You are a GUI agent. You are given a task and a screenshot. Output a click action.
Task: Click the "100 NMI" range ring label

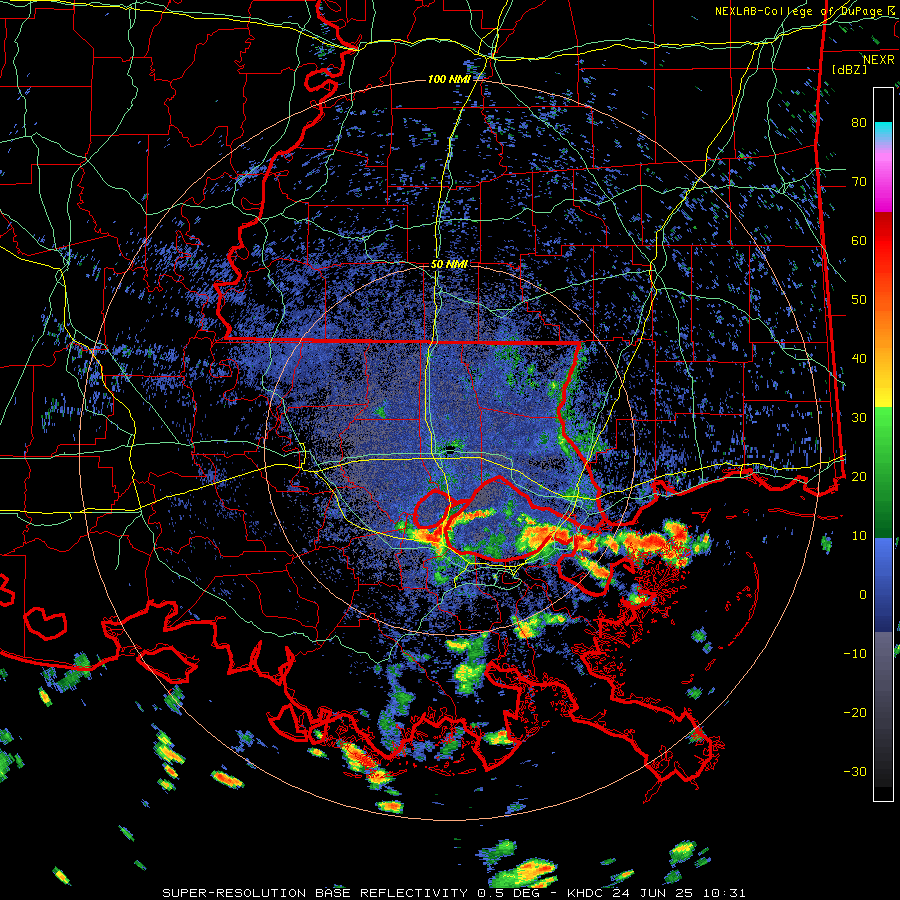(449, 79)
